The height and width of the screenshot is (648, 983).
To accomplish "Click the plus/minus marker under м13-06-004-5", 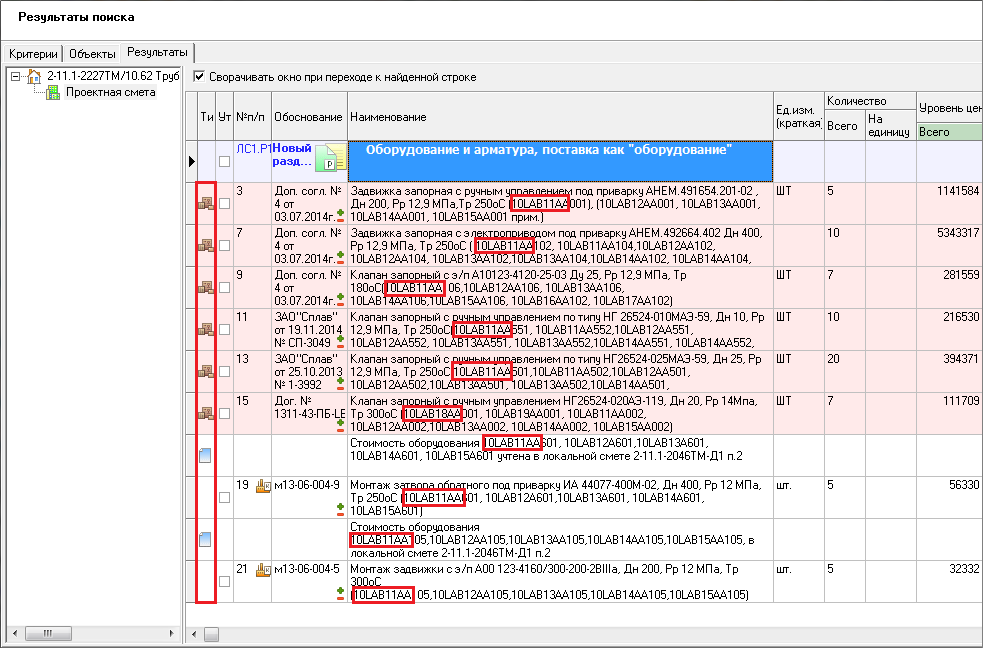I will [340, 593].
